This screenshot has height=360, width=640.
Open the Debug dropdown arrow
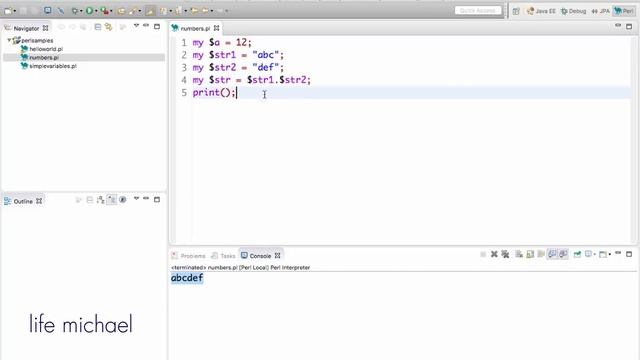coord(81,11)
